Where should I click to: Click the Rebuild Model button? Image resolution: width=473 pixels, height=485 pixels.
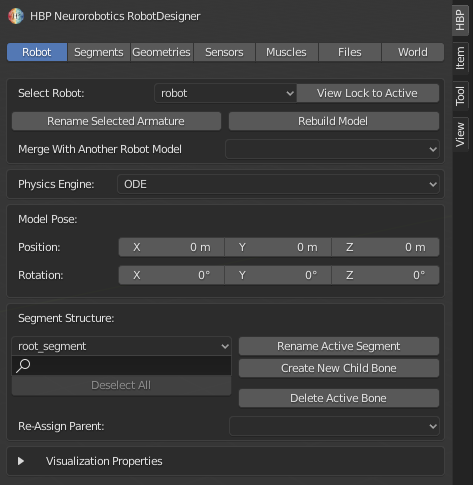click(x=334, y=121)
